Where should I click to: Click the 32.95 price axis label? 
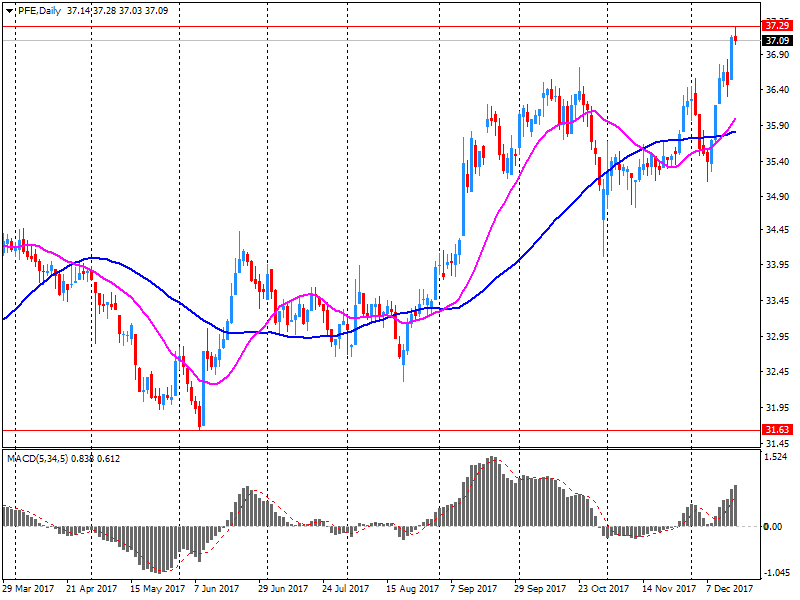(778, 337)
